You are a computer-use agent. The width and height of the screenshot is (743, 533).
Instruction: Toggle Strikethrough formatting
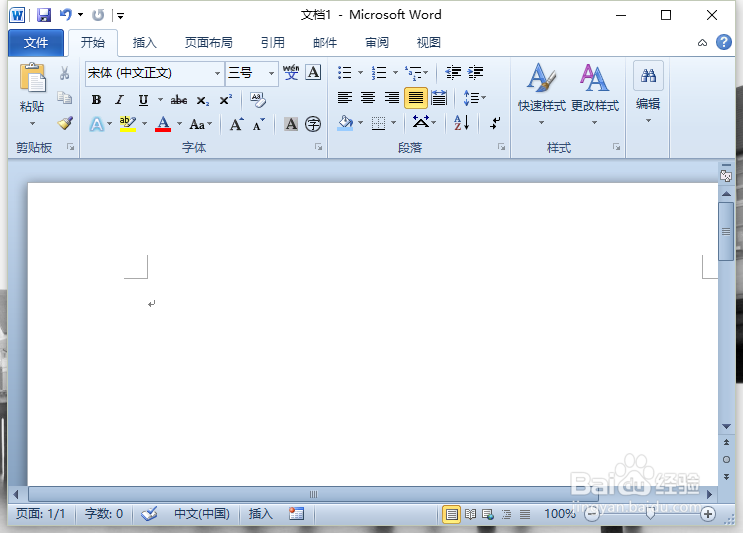[179, 99]
